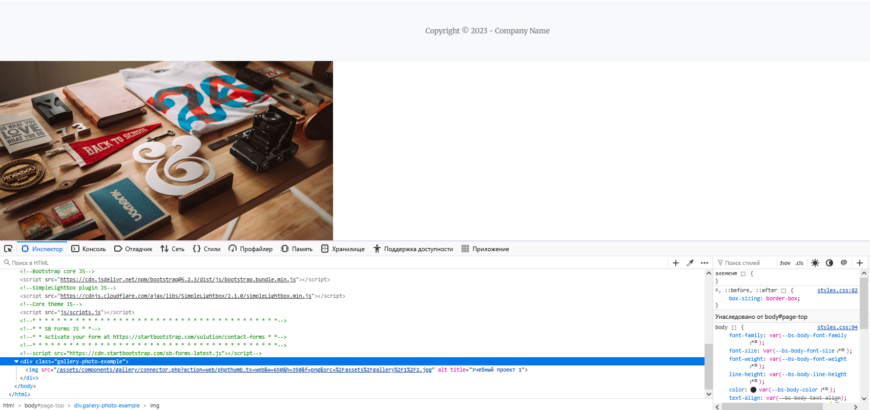Open the styles.css:94 source link

(x=837, y=327)
